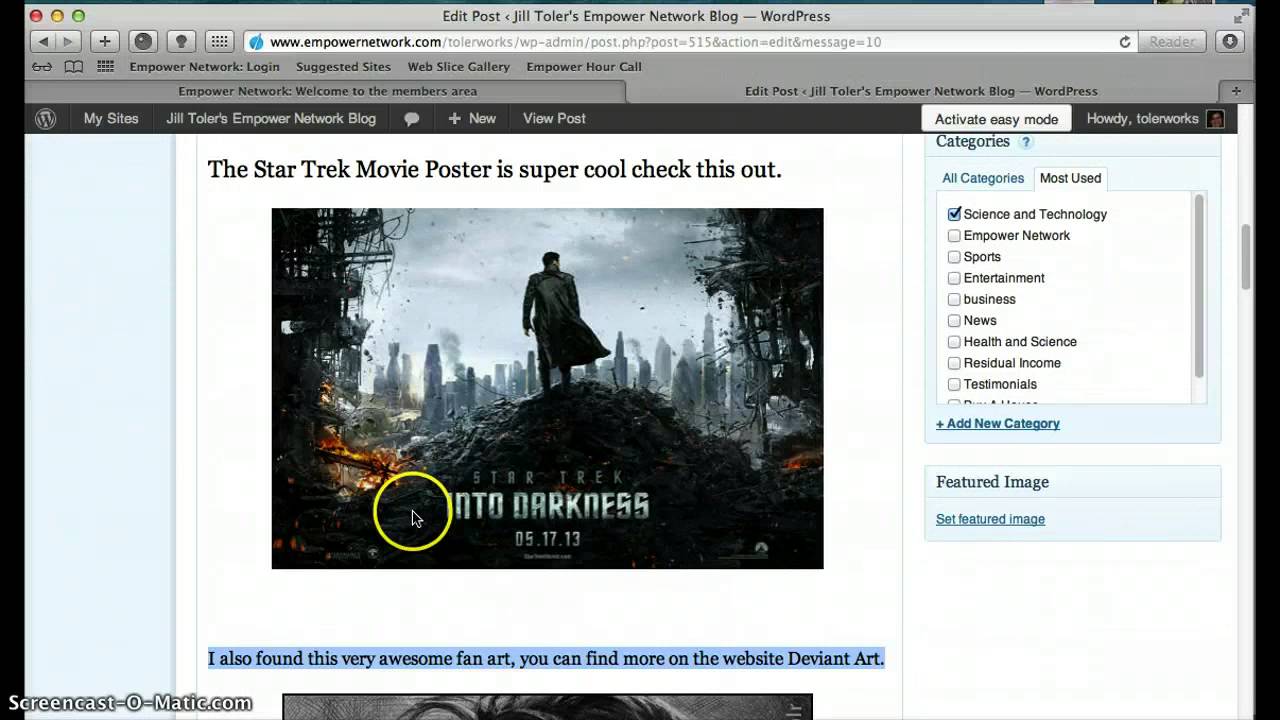Check the Empower Network category
Screen dimensions: 1280x720
point(954,236)
